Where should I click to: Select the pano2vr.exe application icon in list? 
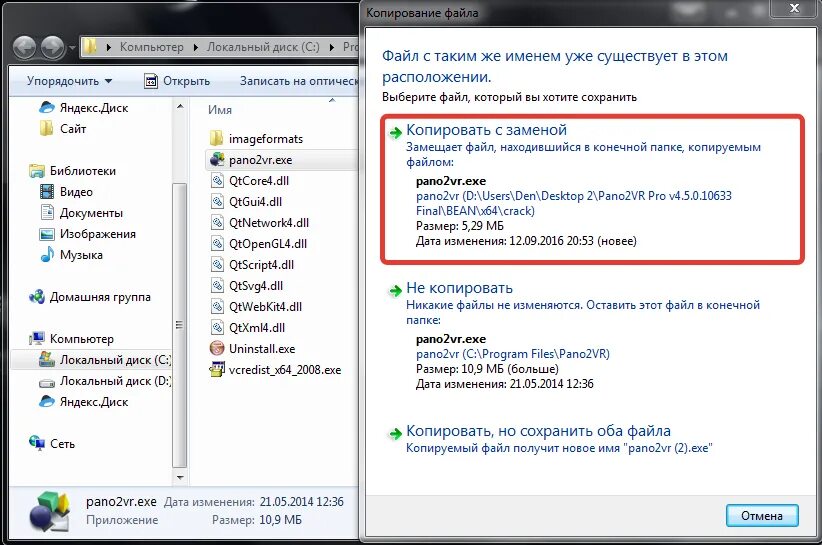tap(217, 160)
